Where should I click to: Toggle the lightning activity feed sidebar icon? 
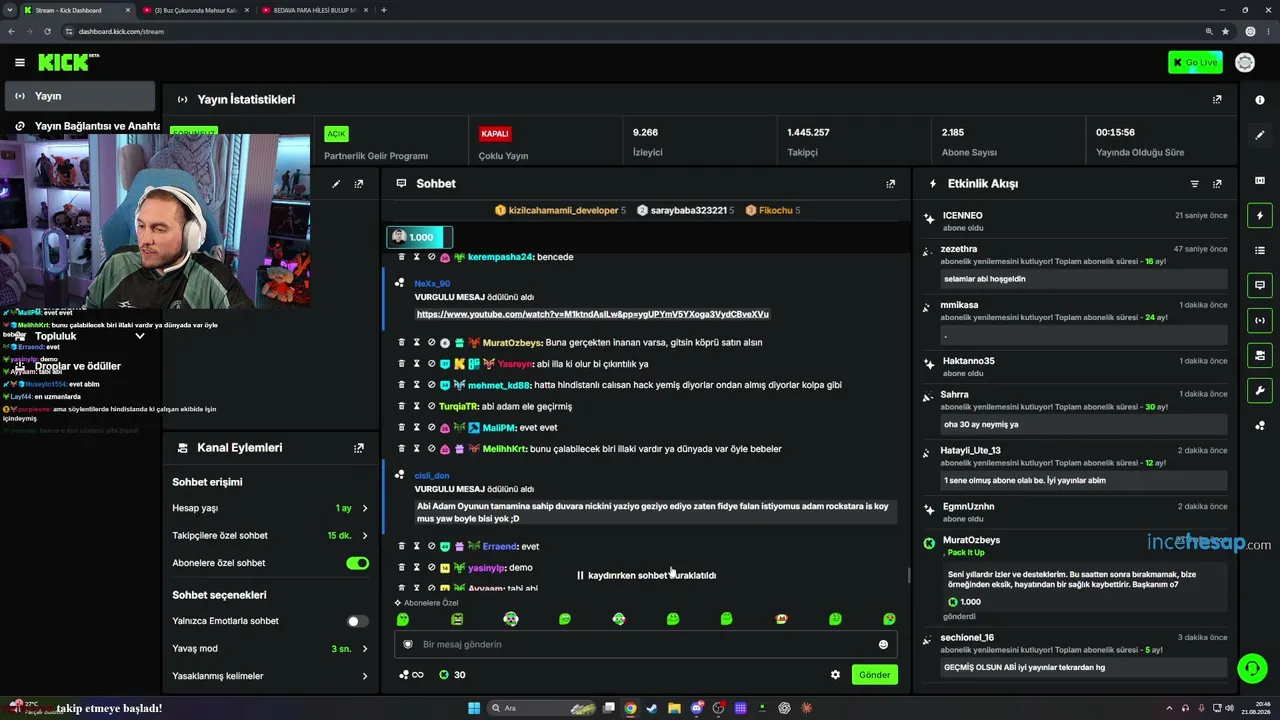click(1260, 215)
